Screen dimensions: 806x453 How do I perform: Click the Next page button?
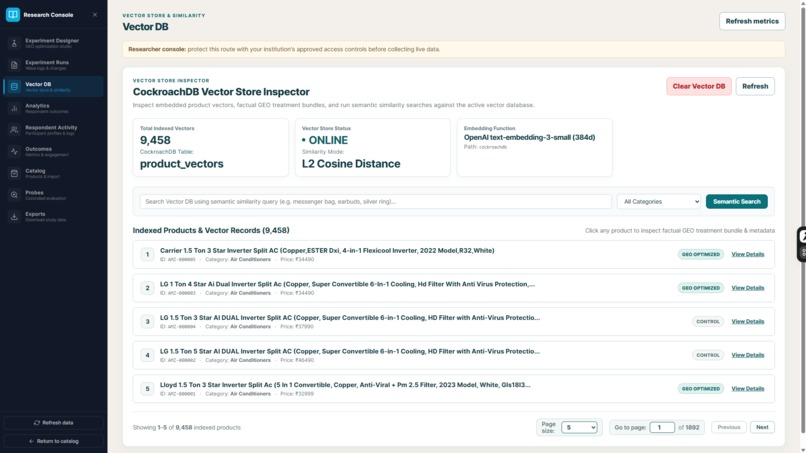(762, 427)
